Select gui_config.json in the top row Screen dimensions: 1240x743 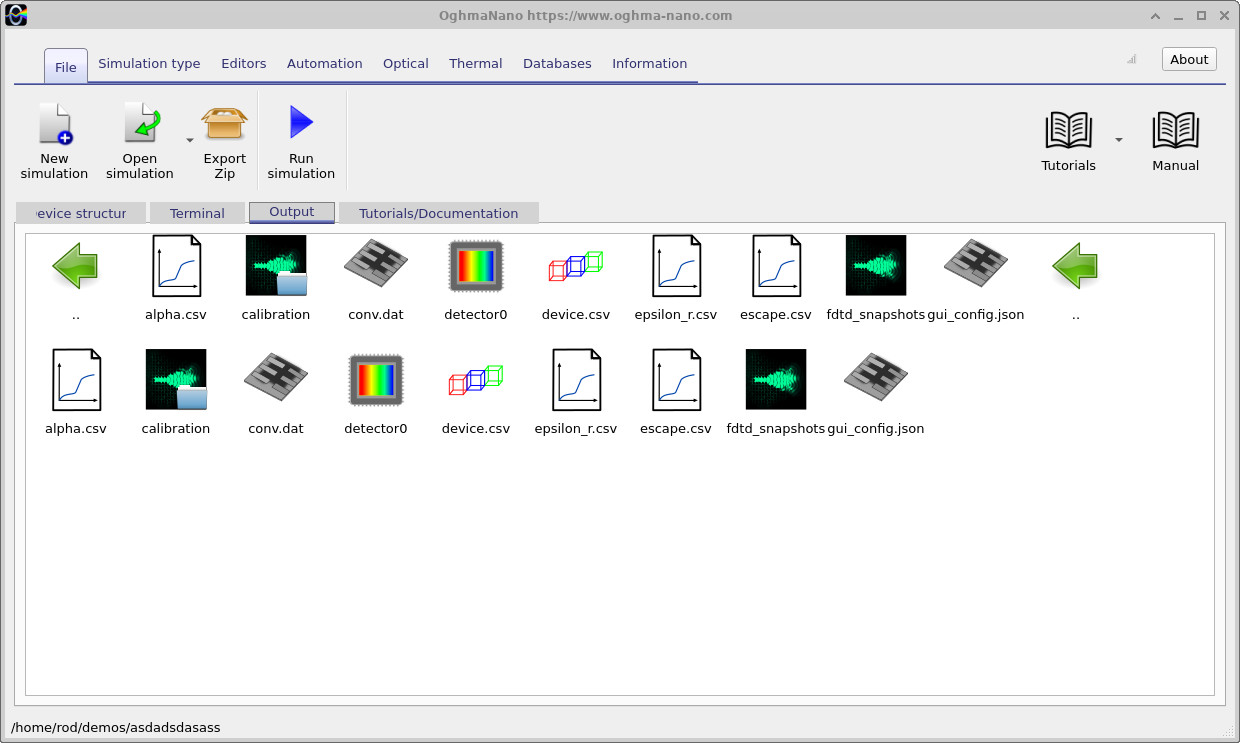[x=976, y=278]
